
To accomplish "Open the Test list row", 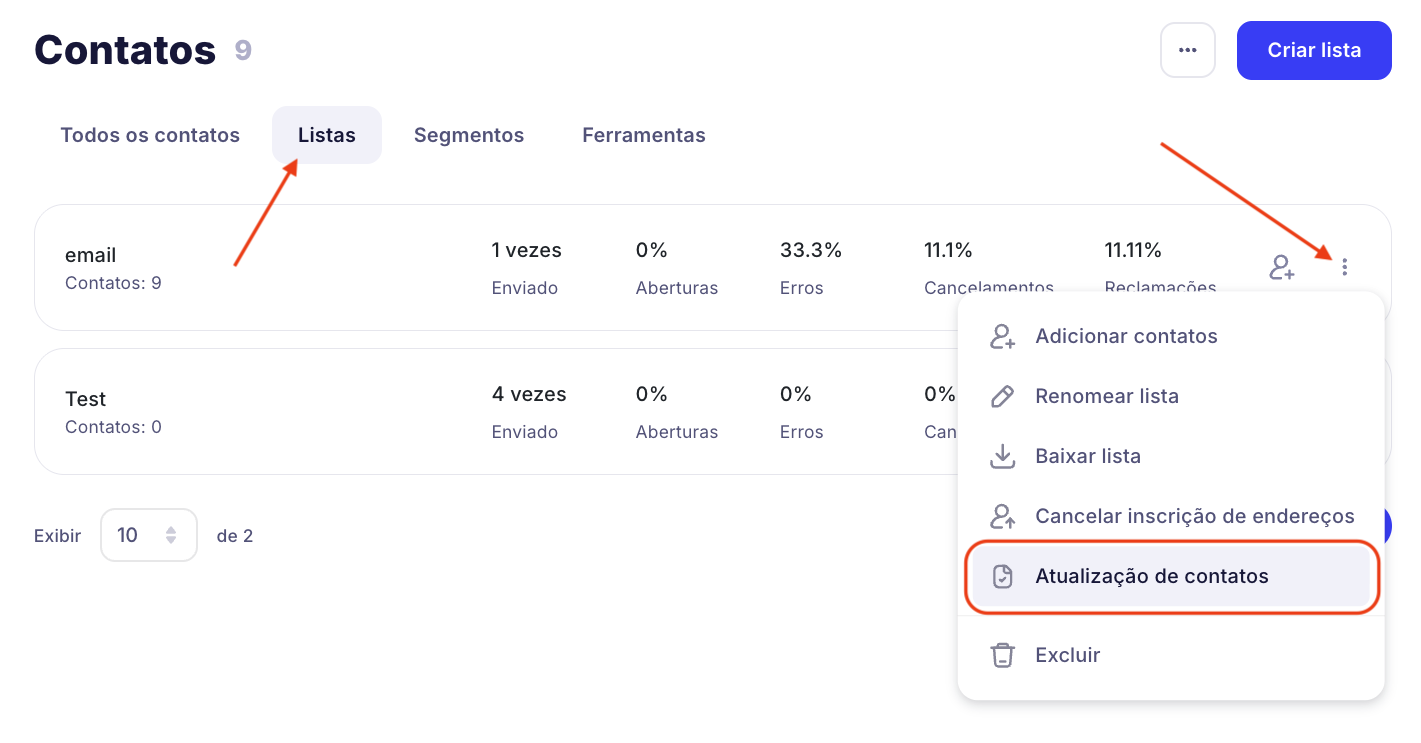I will coord(86,399).
